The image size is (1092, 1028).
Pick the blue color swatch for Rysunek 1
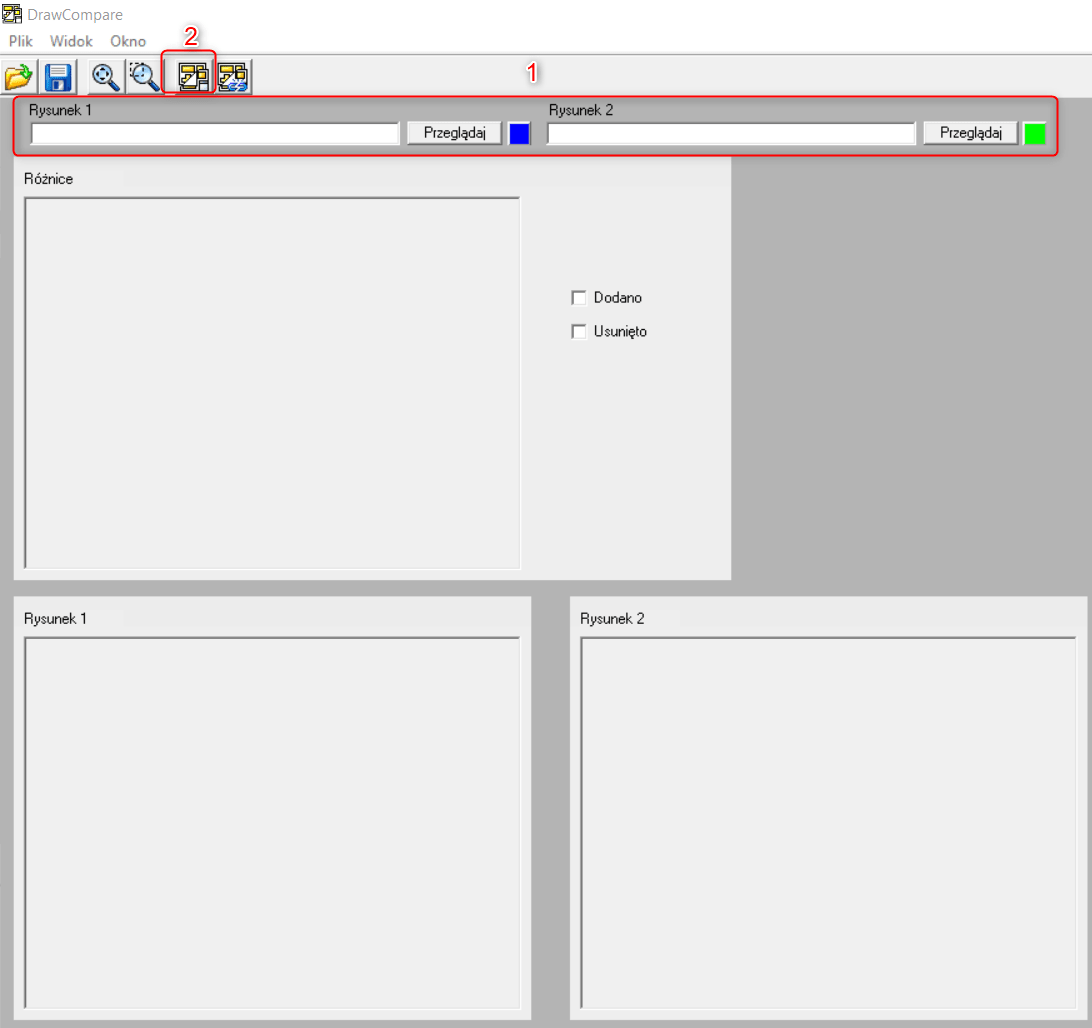[520, 133]
